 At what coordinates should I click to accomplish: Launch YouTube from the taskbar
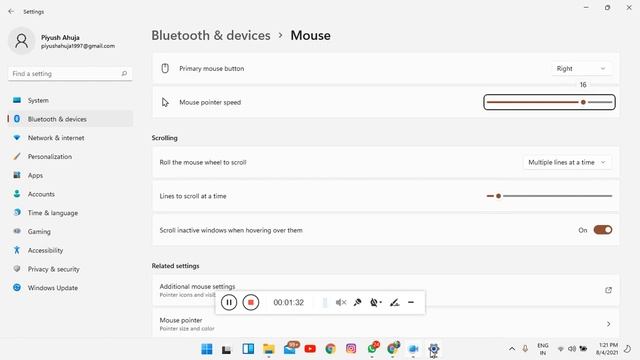coord(310,349)
